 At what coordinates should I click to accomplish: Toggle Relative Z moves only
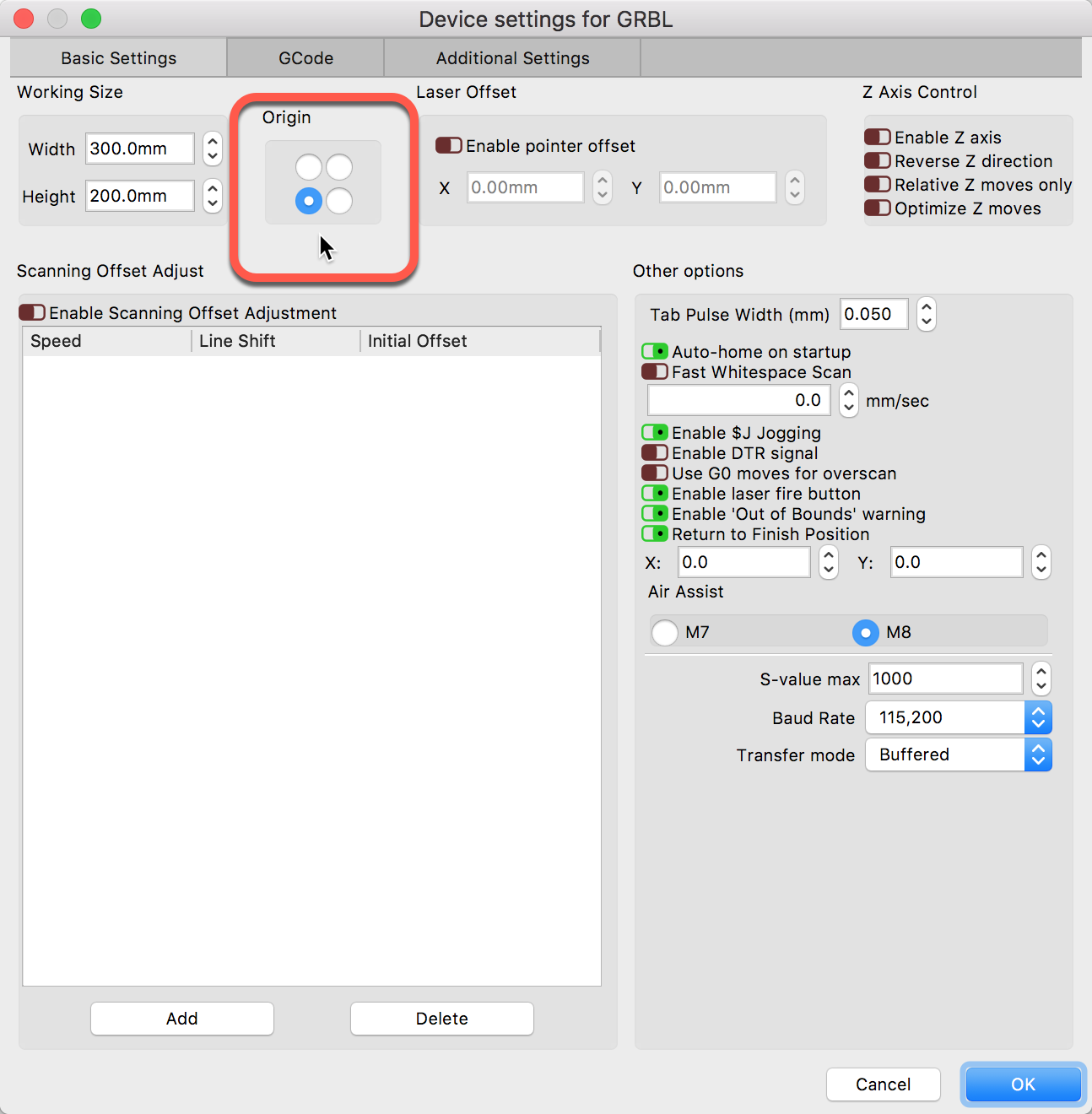[878, 184]
